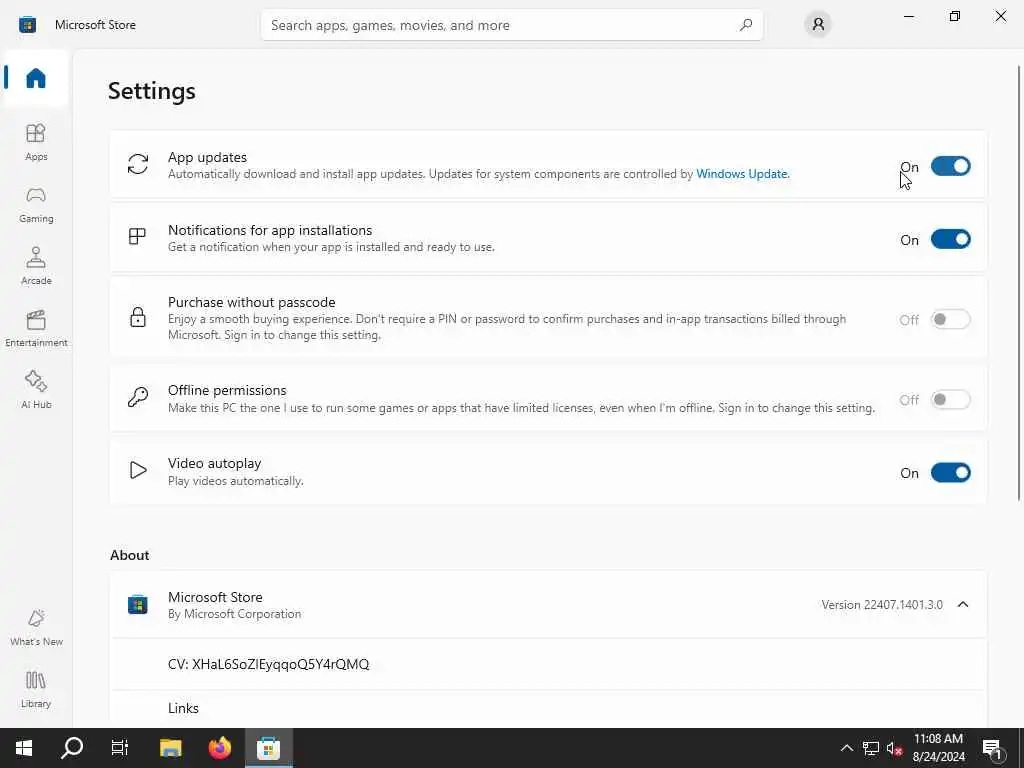
Task: Turn off App updates toggle
Action: (x=950, y=166)
